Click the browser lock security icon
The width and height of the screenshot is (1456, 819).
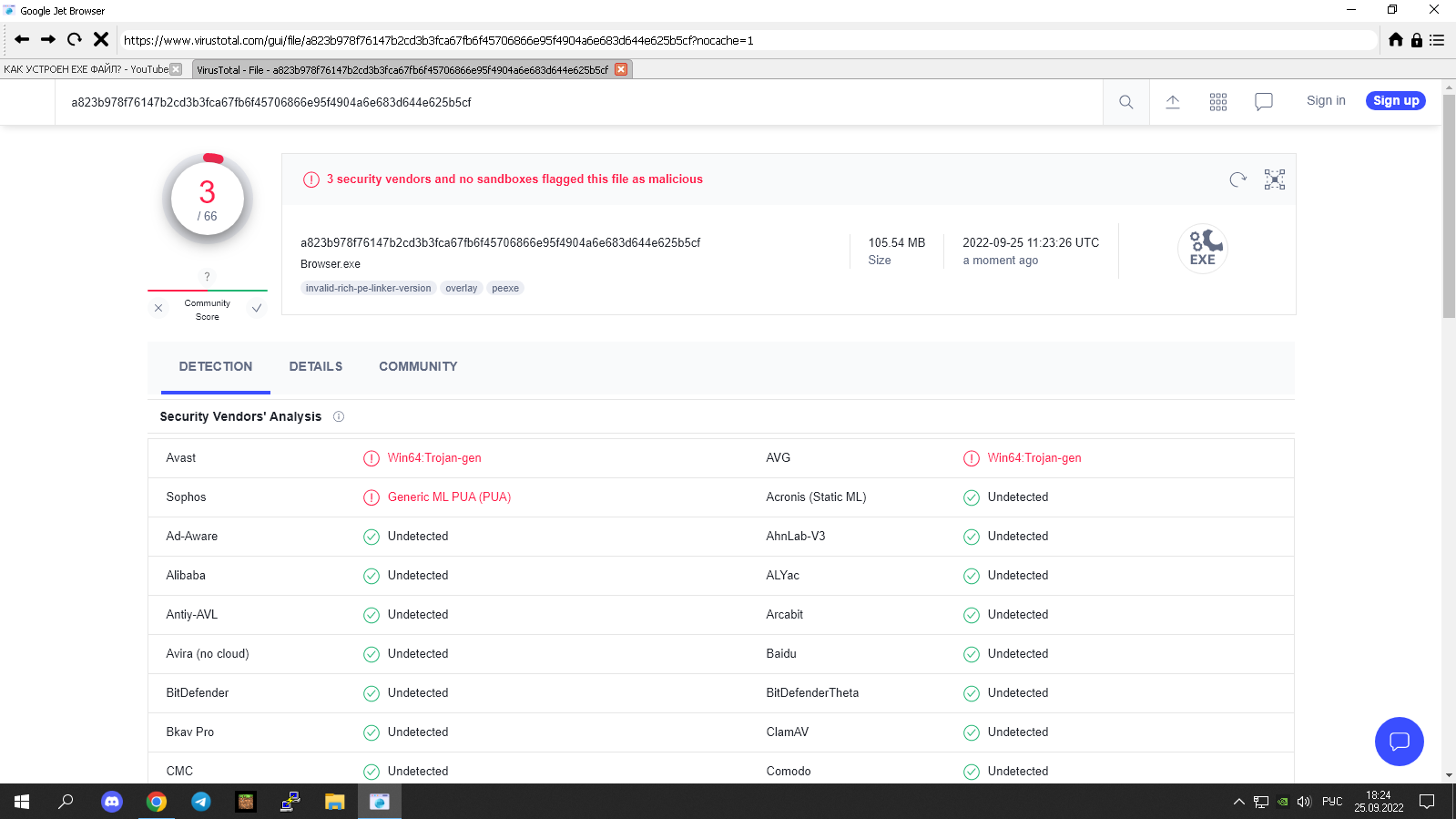pyautogui.click(x=1417, y=40)
